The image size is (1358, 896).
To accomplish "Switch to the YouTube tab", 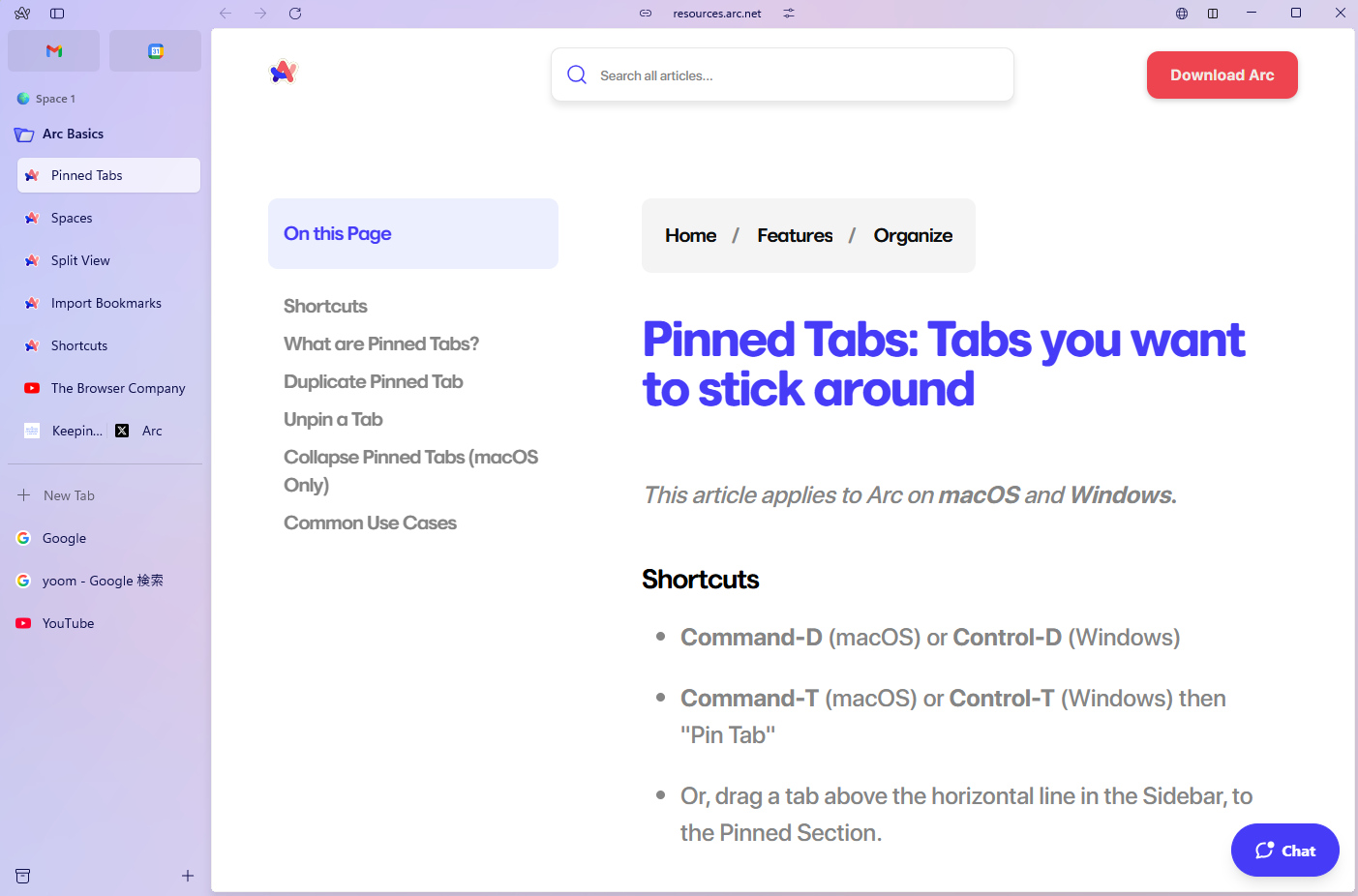I will (x=106, y=623).
